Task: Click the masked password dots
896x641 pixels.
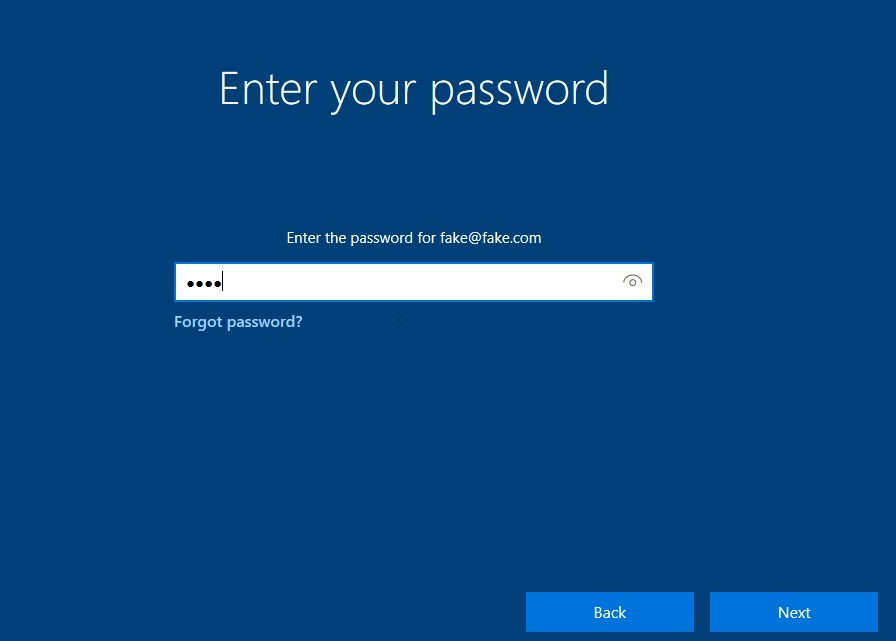Action: 204,283
